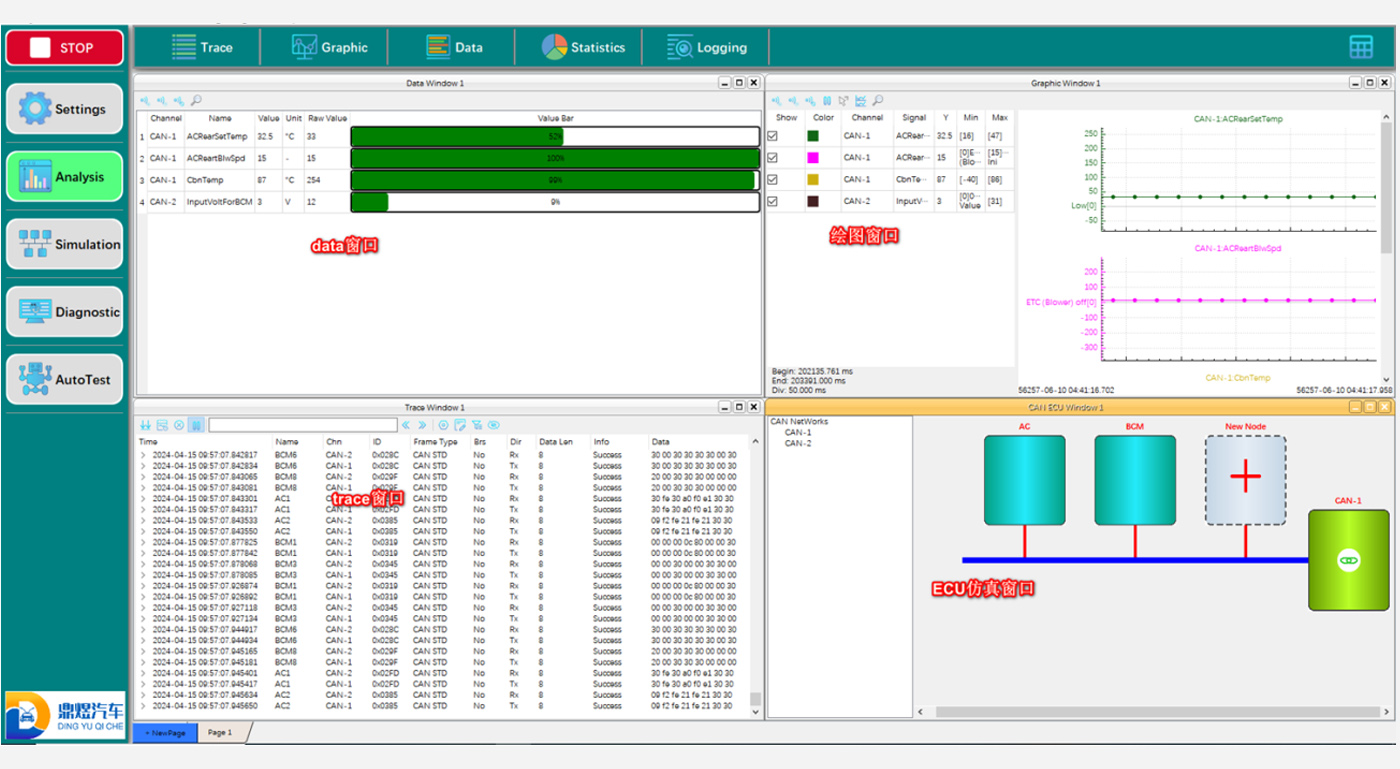This screenshot has height=769, width=1400.
Task: Click the filter icon in Trace Window toolbar
Action: click(477, 425)
